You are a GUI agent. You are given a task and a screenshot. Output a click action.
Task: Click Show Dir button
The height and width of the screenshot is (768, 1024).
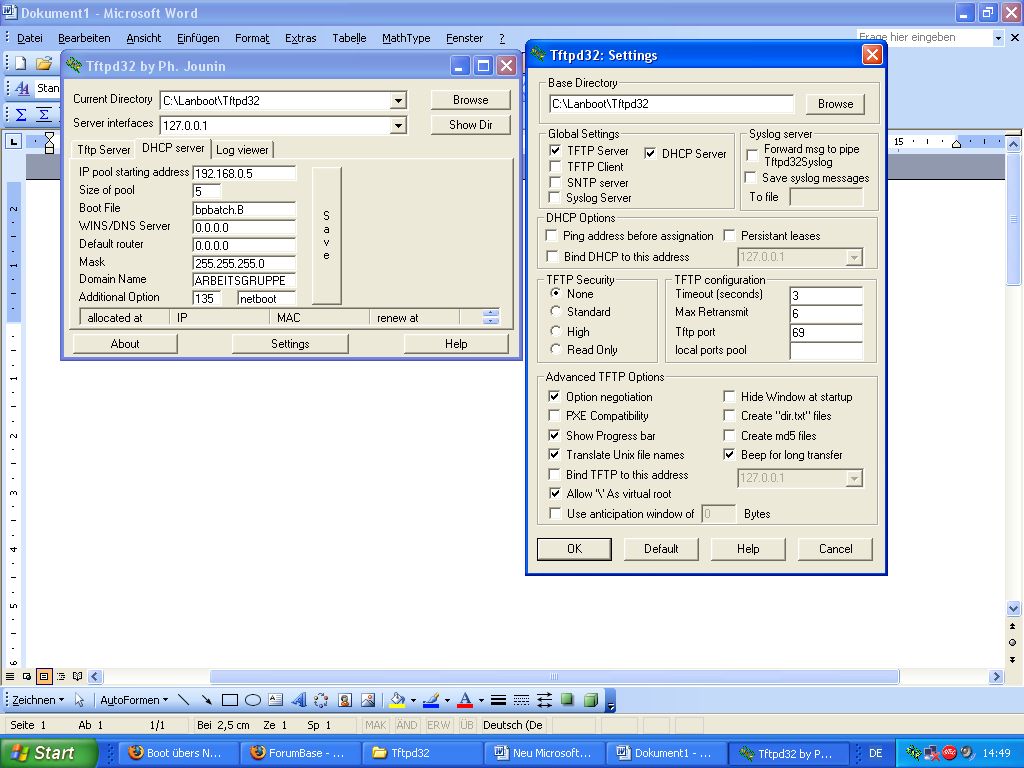point(470,125)
